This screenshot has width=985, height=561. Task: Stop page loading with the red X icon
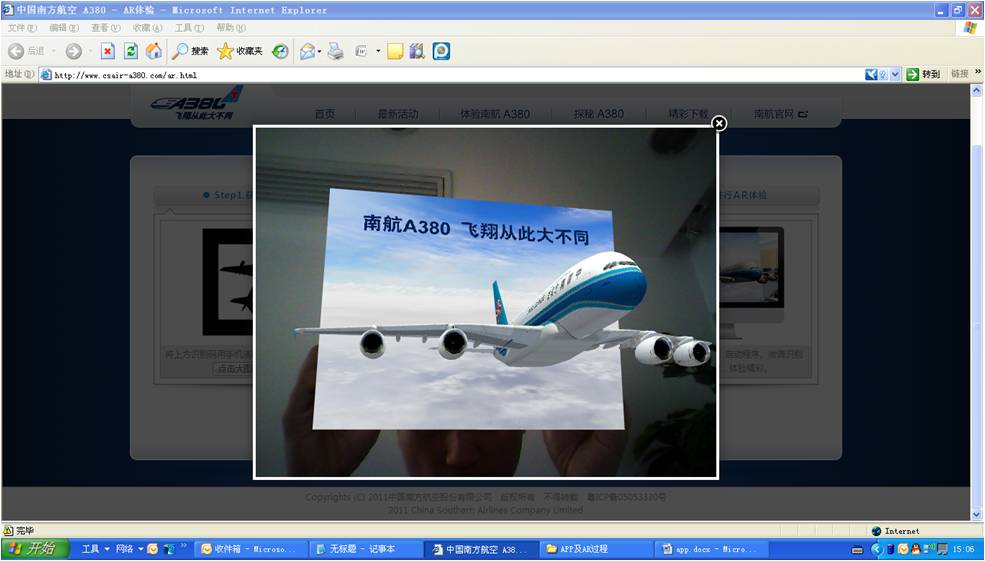(x=108, y=52)
